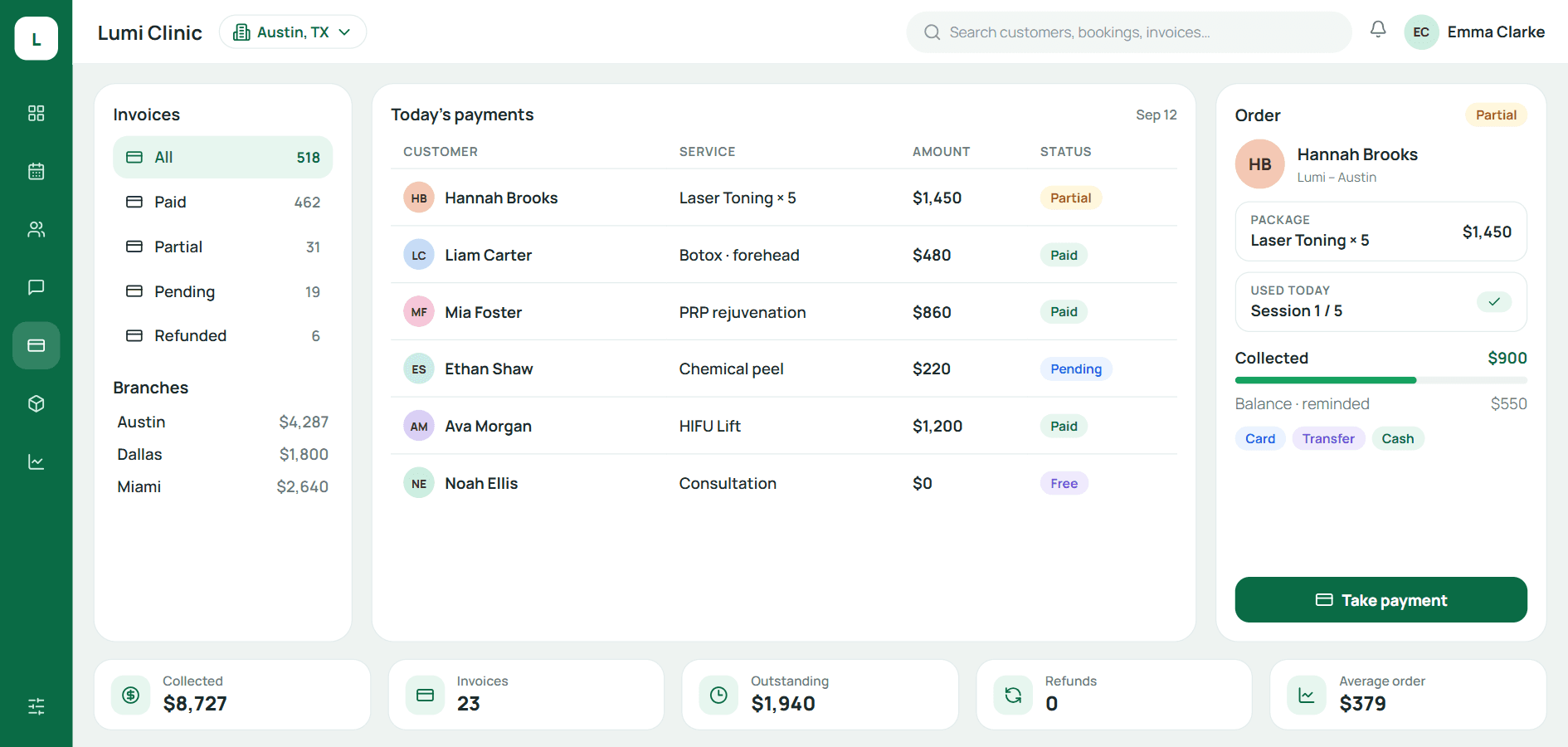Viewport: 1568px width, 747px height.
Task: Open Ava Morgan payment row
Action: pos(784,426)
